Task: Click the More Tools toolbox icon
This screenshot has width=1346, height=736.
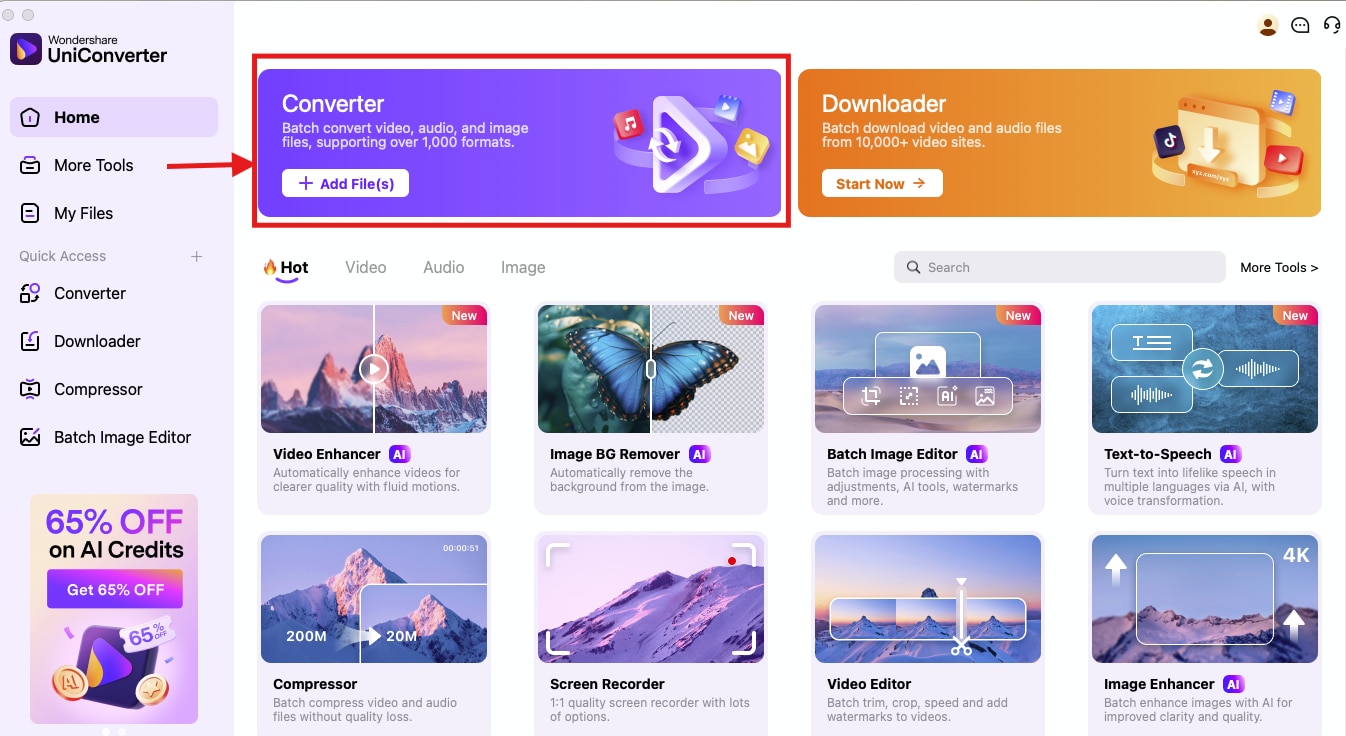Action: [x=30, y=165]
